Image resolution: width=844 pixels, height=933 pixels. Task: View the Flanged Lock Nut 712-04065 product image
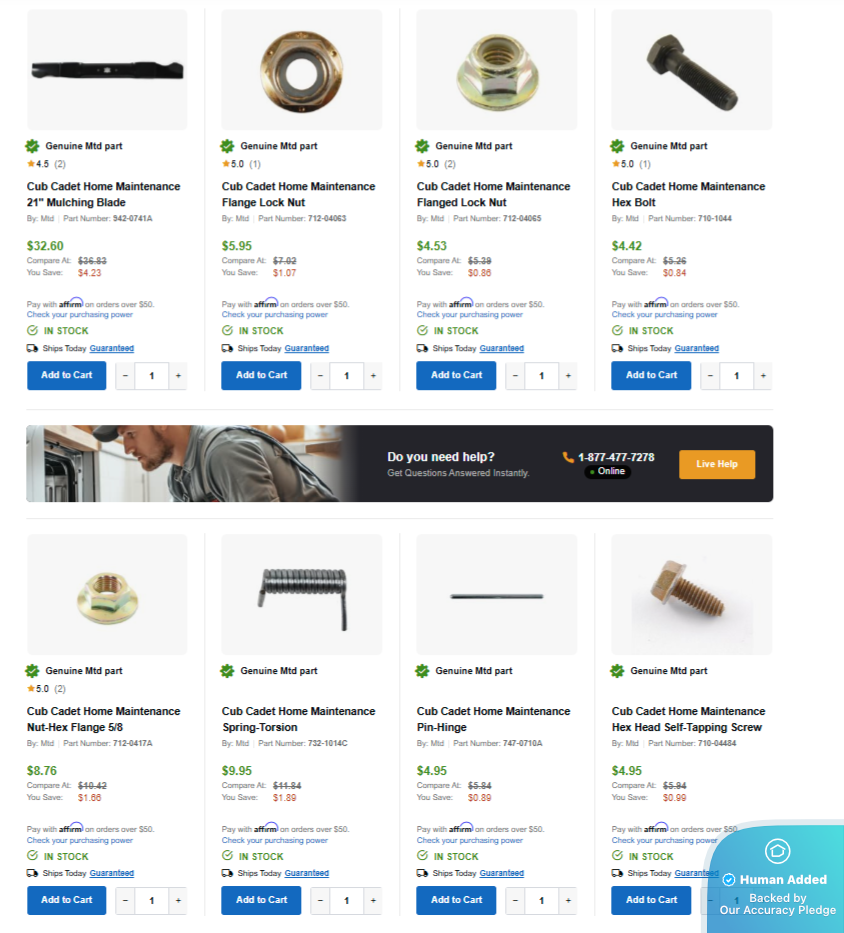click(496, 70)
